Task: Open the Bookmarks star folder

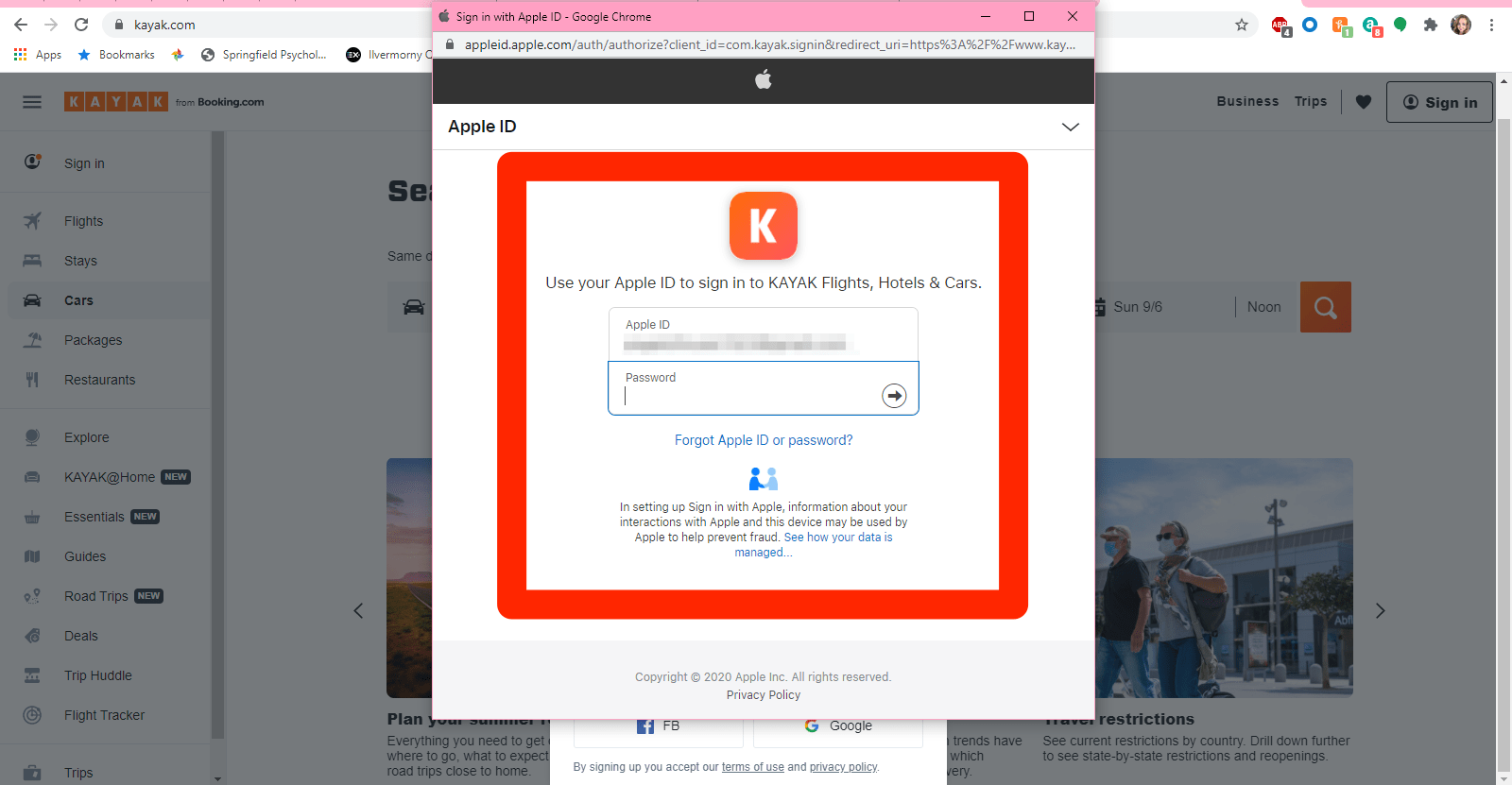Action: pos(116,55)
